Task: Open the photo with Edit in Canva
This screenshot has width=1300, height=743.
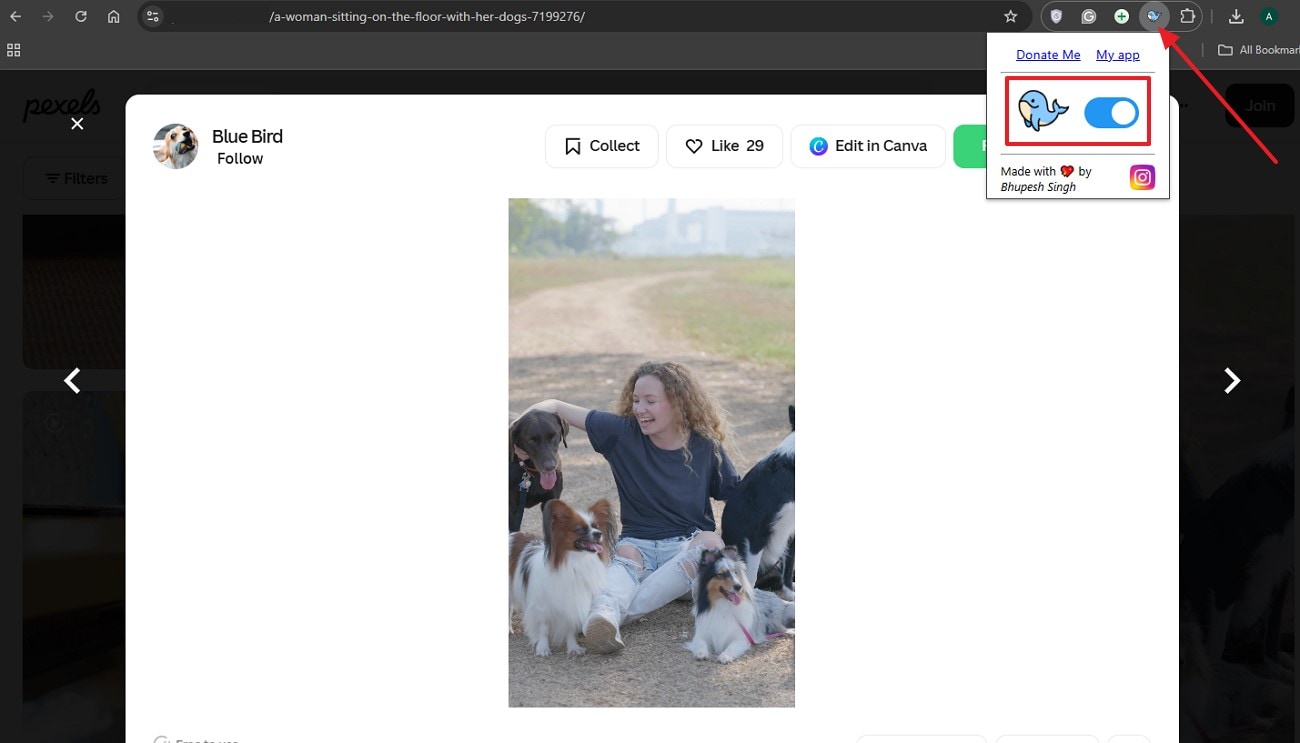Action: [868, 146]
